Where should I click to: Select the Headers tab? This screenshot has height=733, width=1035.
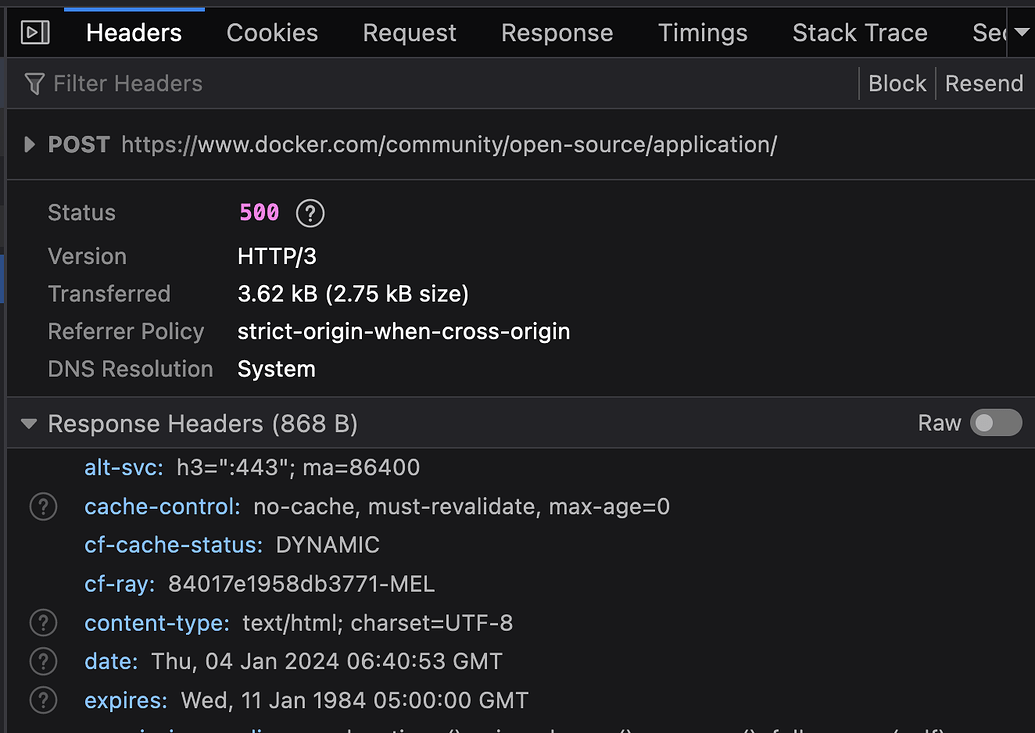[134, 33]
